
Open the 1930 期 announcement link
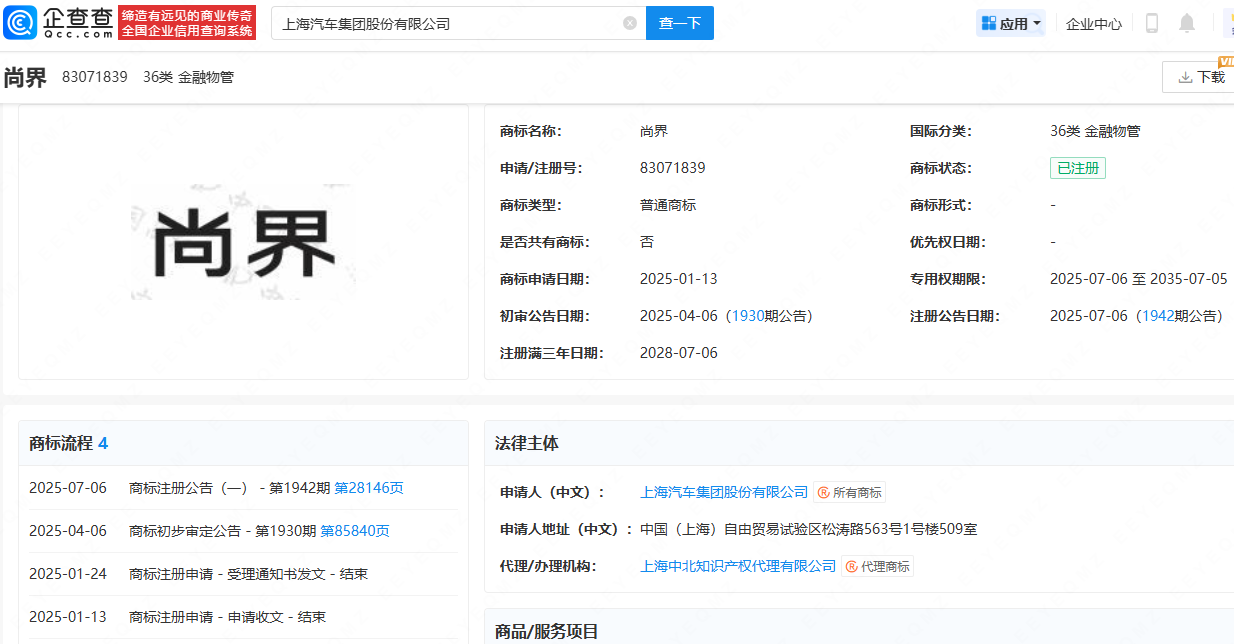pos(748,316)
